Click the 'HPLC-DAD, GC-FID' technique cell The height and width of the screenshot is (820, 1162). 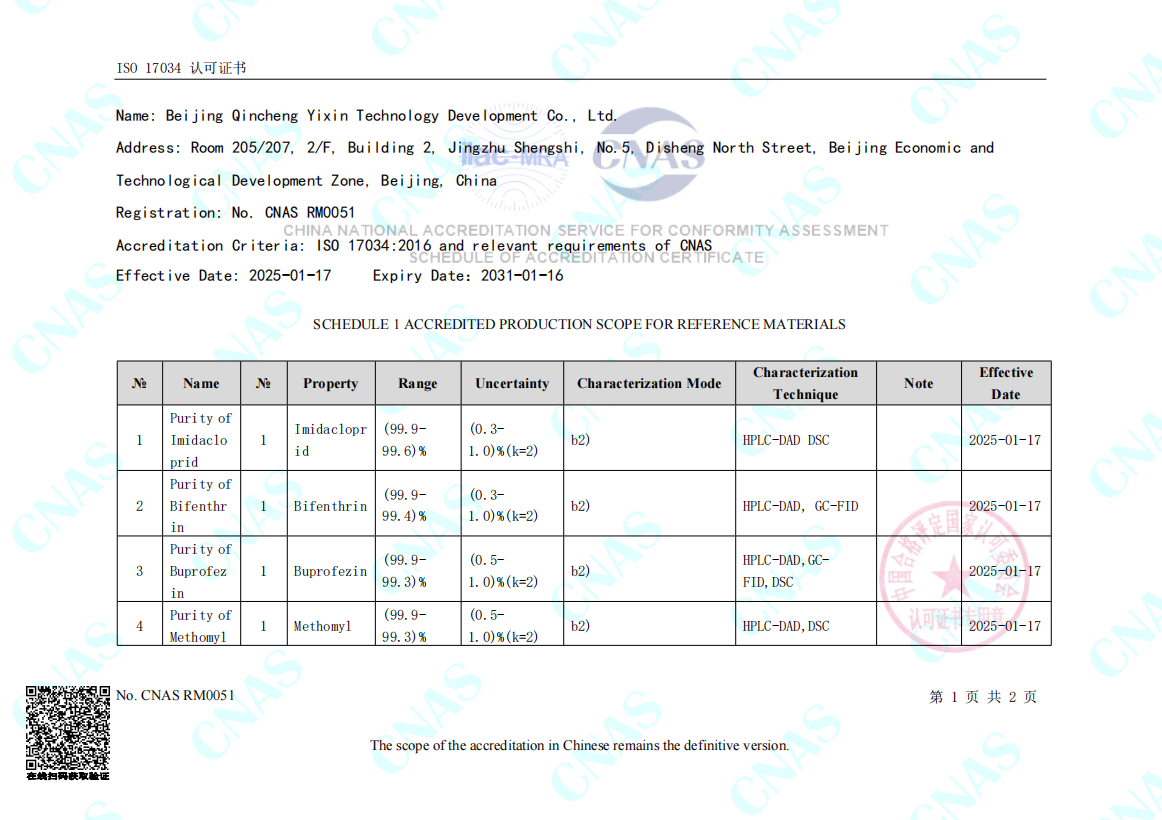pos(800,506)
